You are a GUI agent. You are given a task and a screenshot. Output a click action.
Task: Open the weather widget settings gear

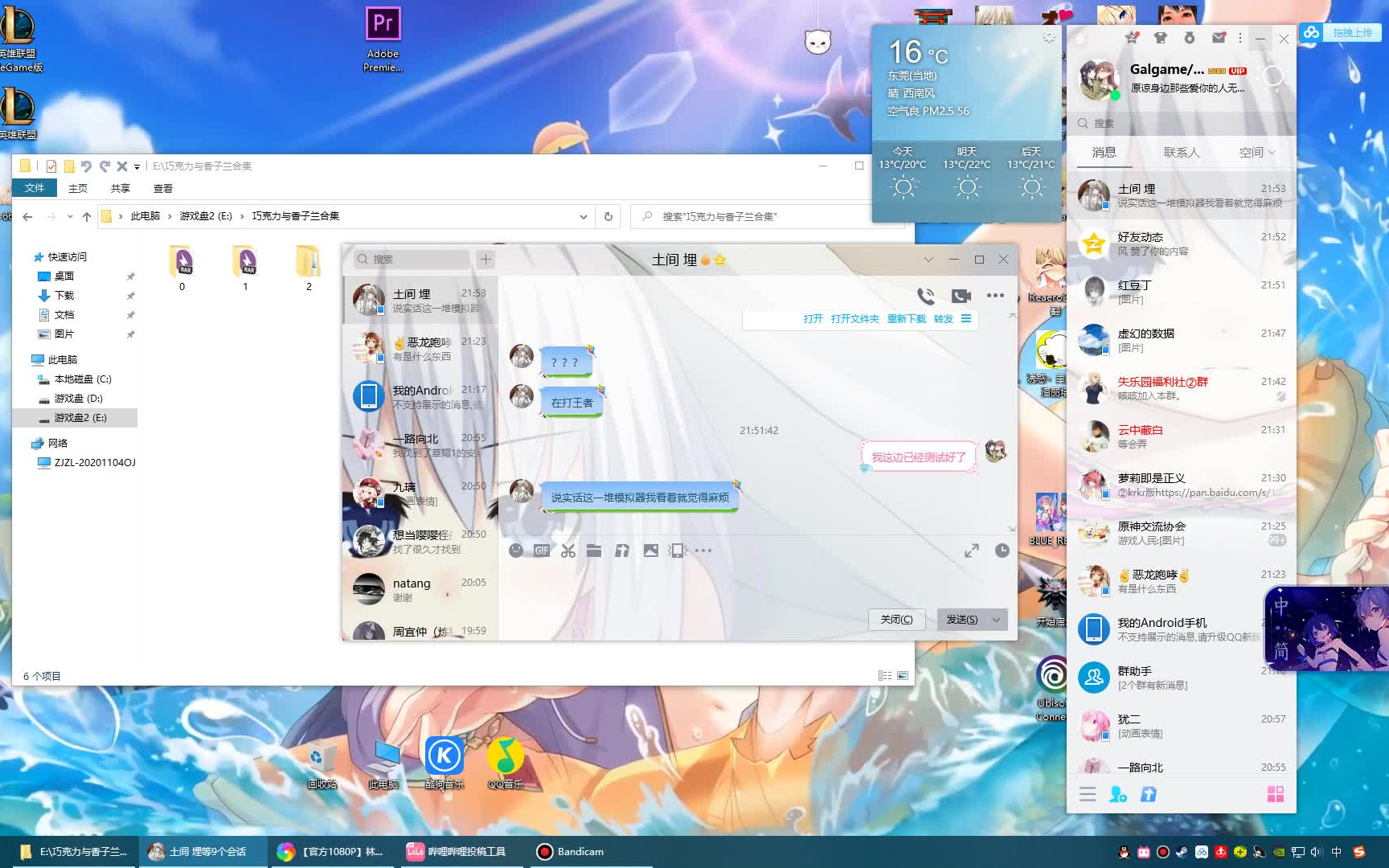(x=1049, y=37)
